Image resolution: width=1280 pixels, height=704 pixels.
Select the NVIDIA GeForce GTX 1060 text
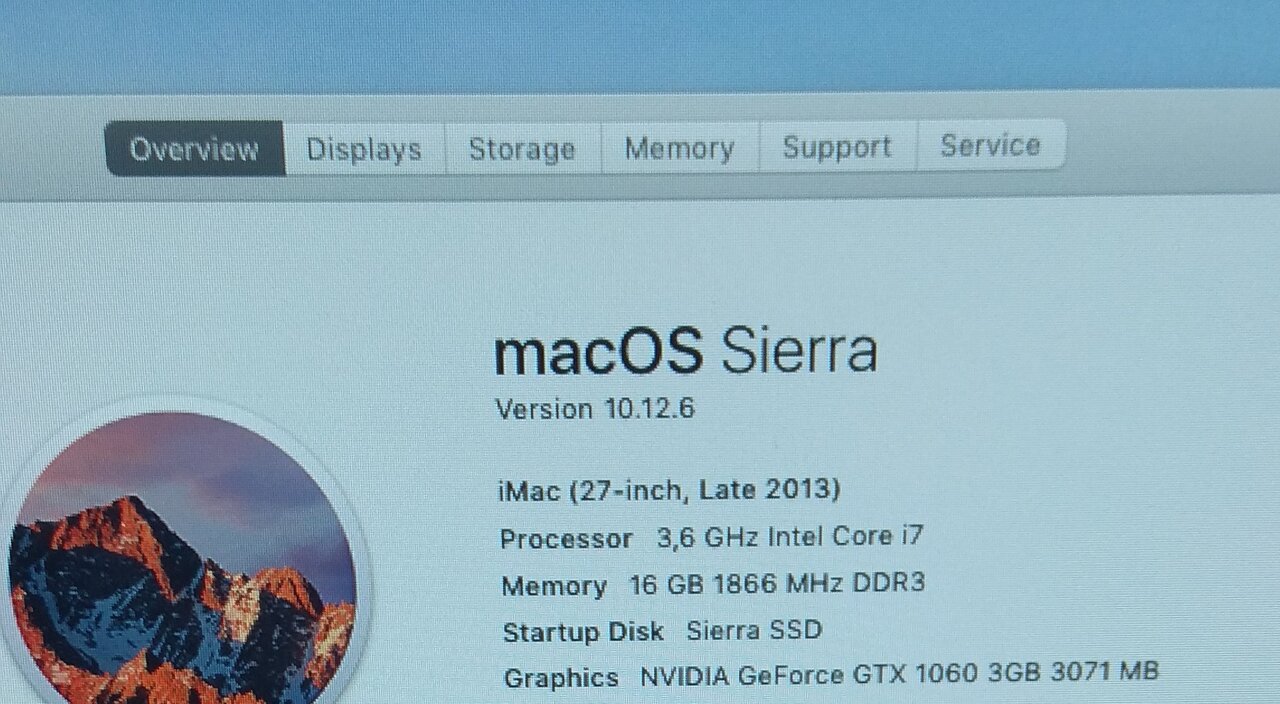pyautogui.click(x=808, y=674)
